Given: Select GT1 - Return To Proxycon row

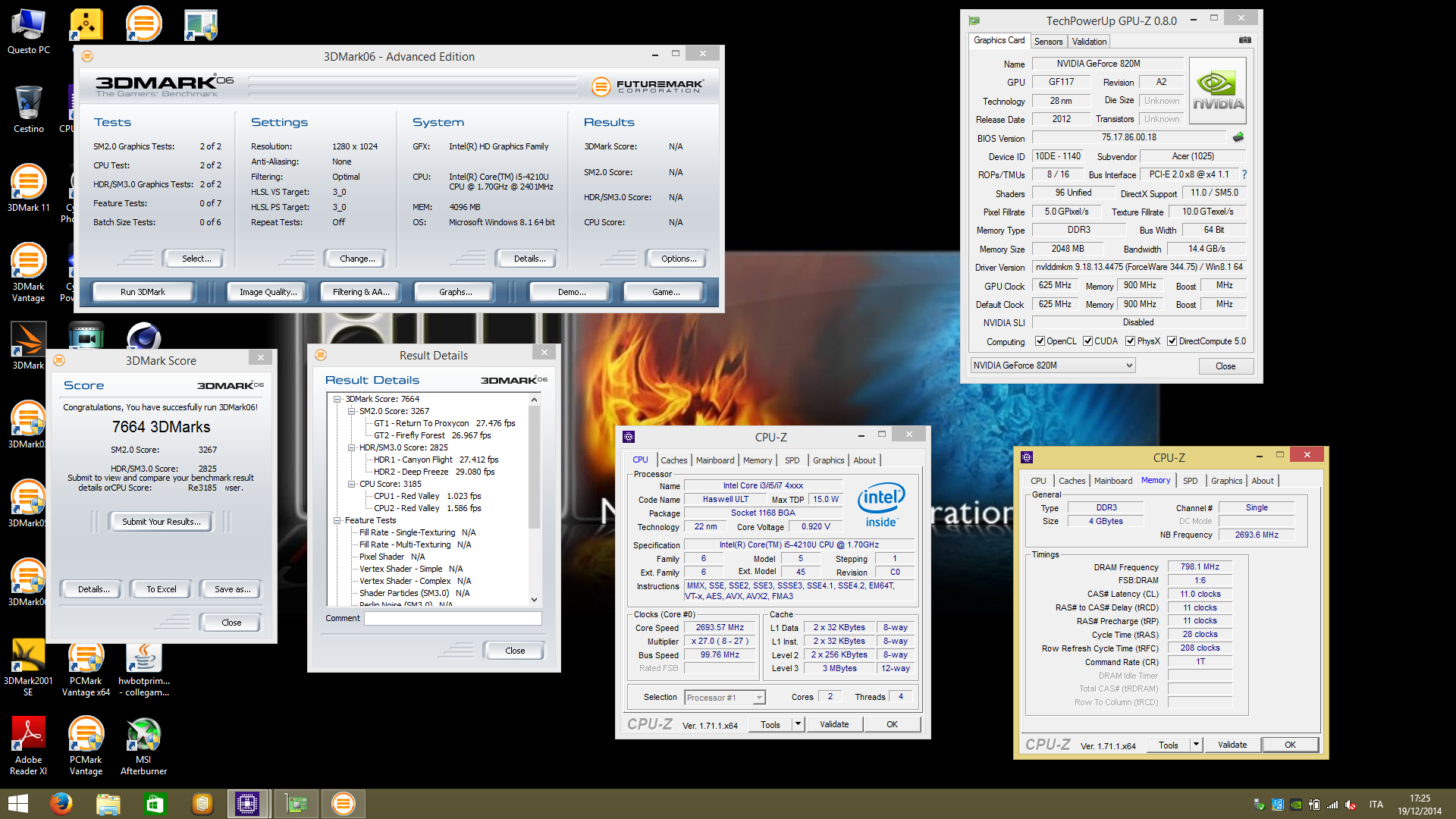Looking at the screenshot, I should pyautogui.click(x=444, y=423).
